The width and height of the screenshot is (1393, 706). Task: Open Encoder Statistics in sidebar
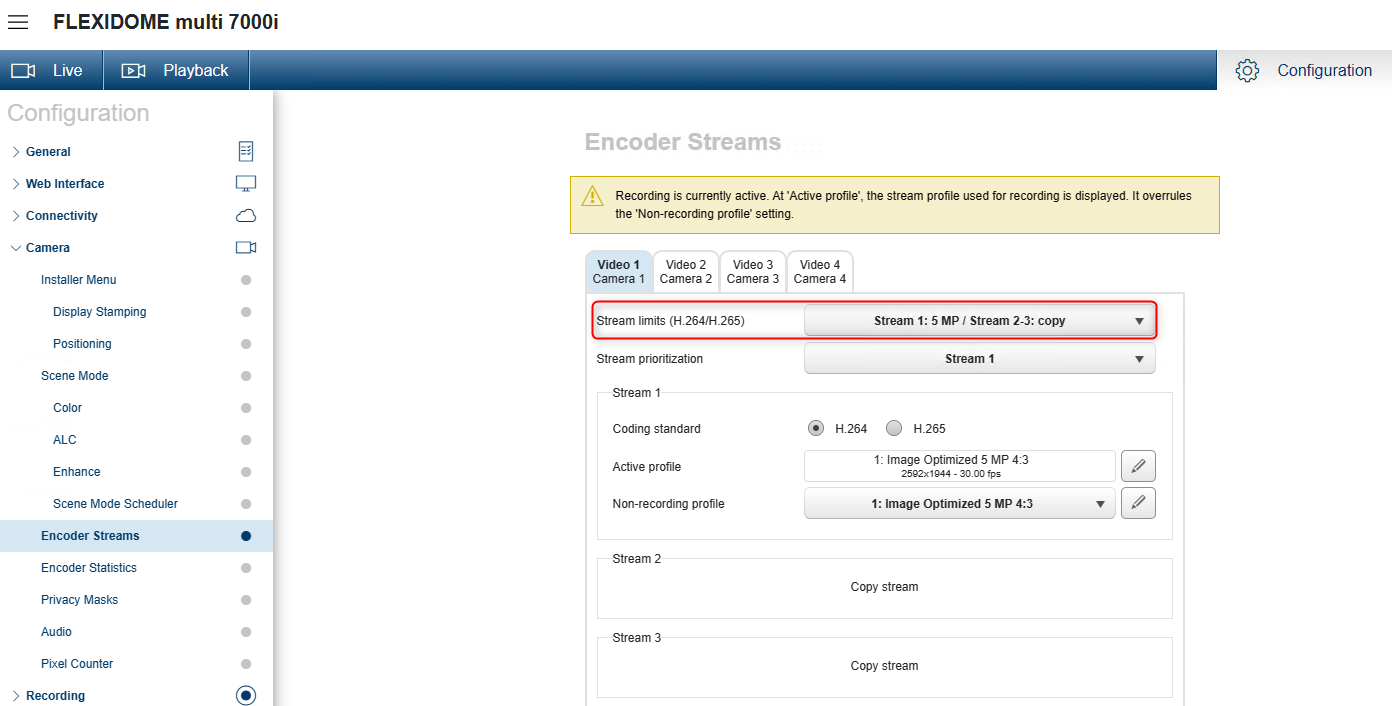[89, 568]
